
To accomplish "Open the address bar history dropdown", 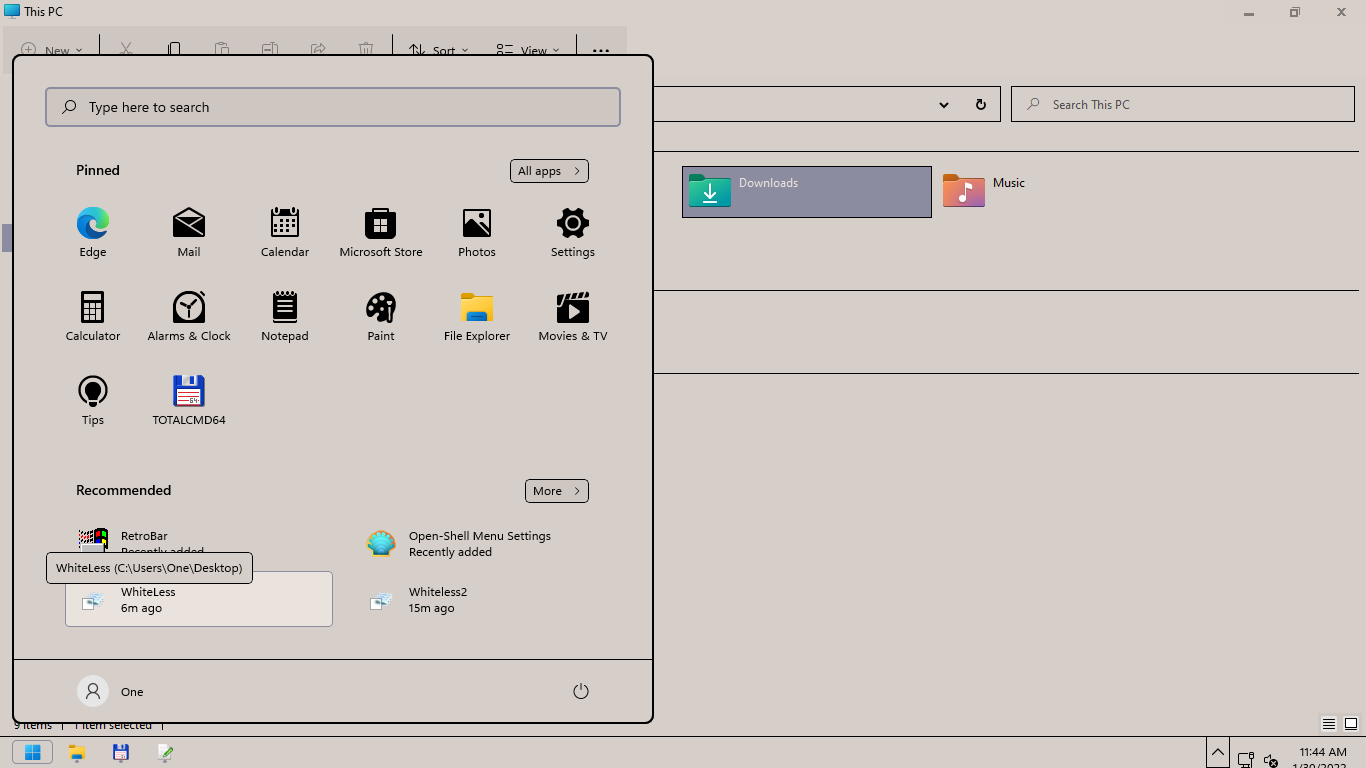I will [x=943, y=105].
